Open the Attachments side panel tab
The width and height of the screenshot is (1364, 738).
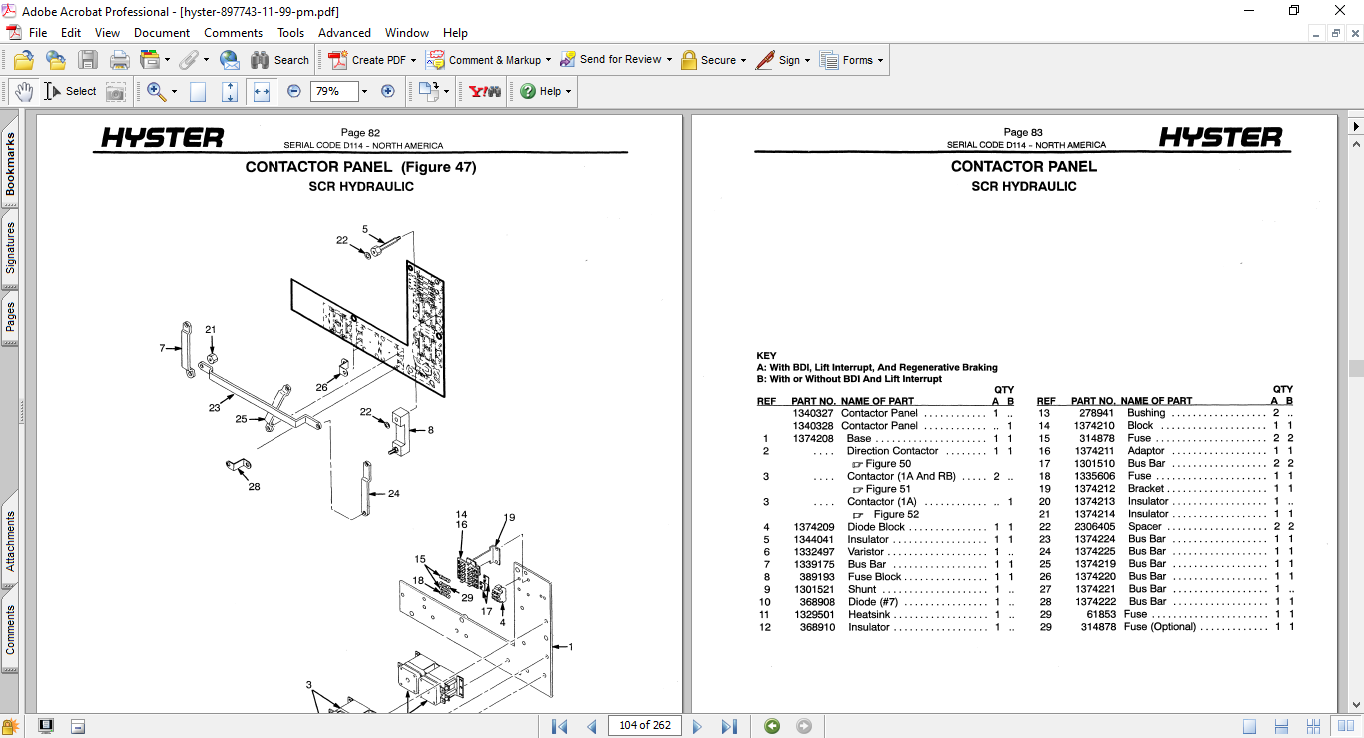click(x=10, y=541)
